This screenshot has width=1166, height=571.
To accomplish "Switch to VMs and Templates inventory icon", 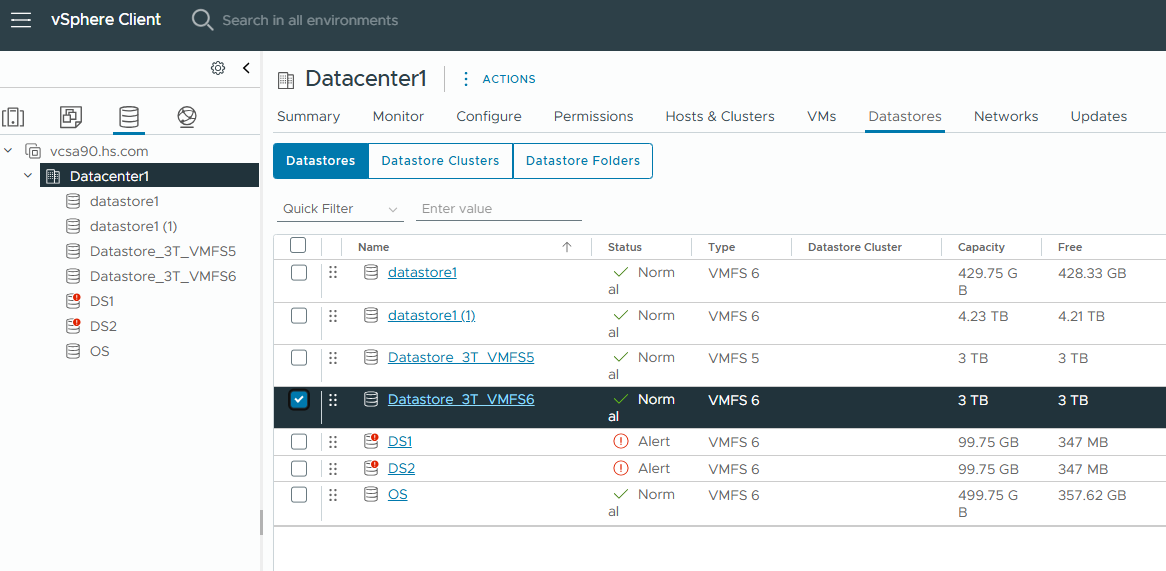I will 71,116.
